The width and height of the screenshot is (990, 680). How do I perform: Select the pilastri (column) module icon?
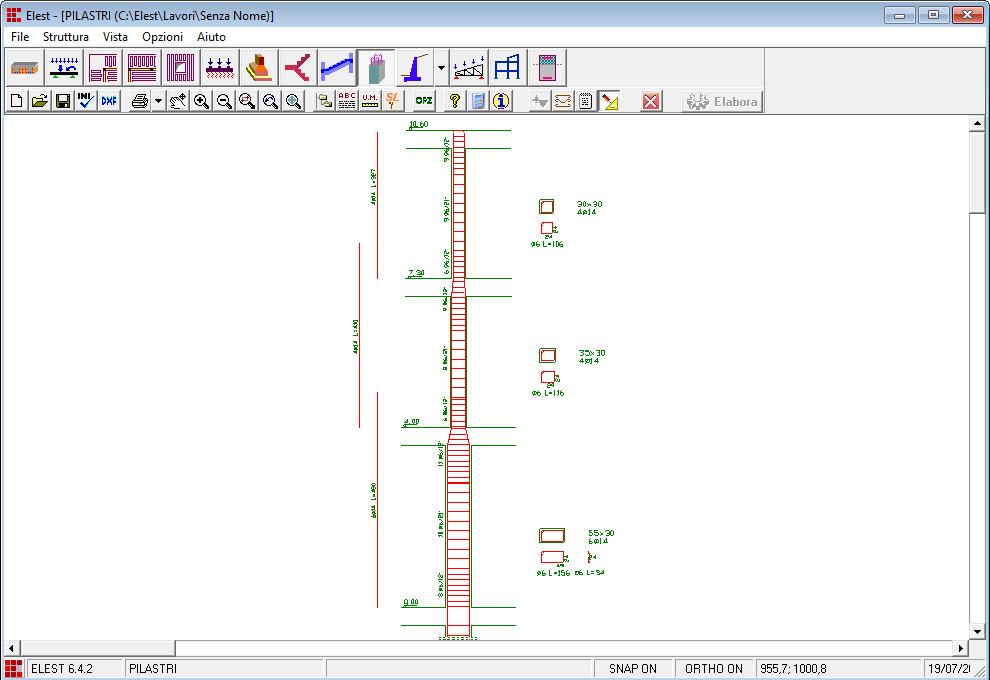[x=376, y=68]
